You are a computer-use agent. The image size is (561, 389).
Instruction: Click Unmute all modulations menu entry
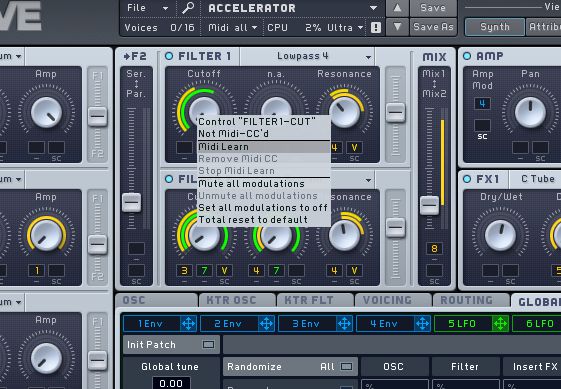[264, 196]
